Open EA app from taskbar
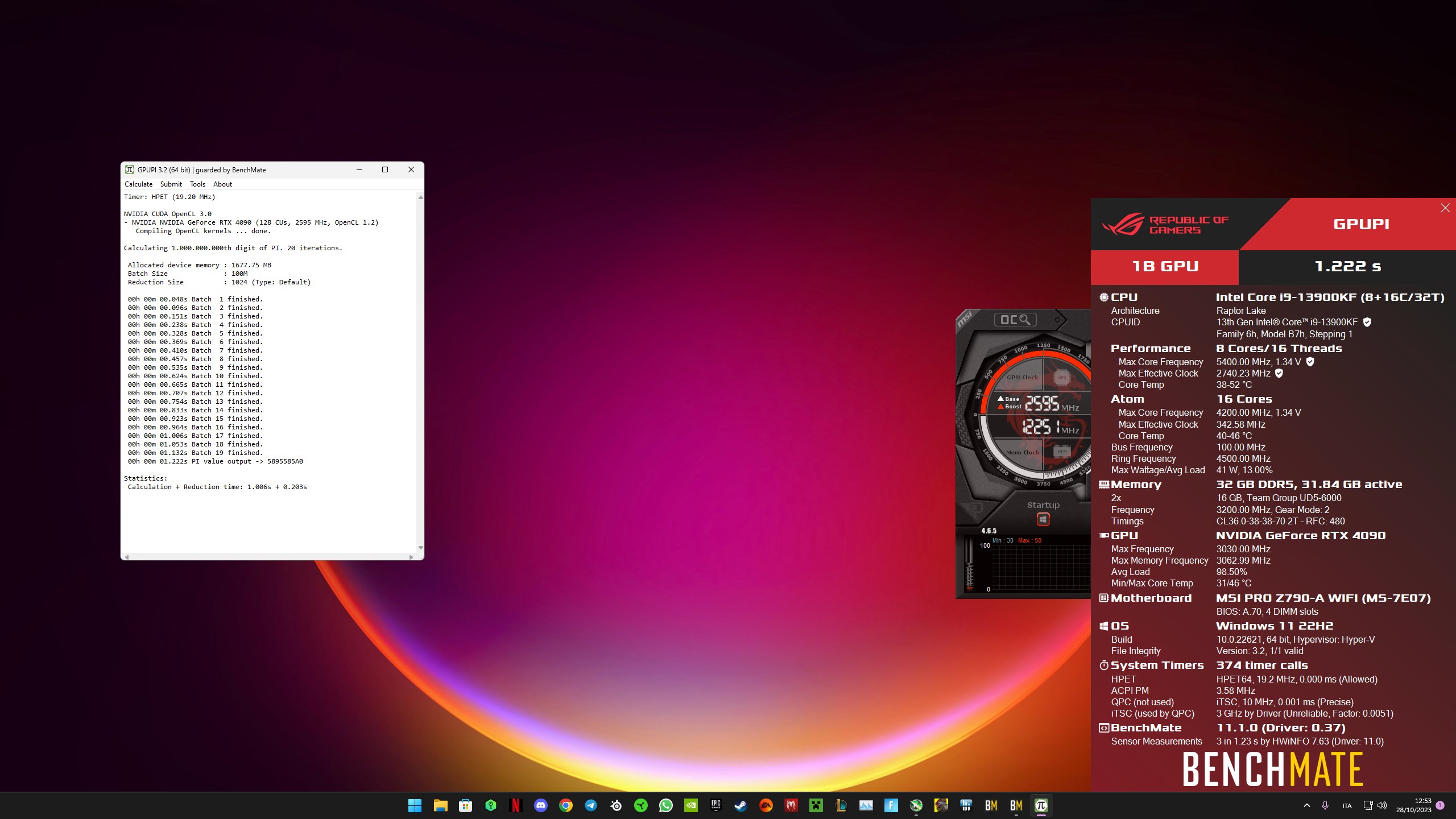The image size is (1456, 819). 766,805
